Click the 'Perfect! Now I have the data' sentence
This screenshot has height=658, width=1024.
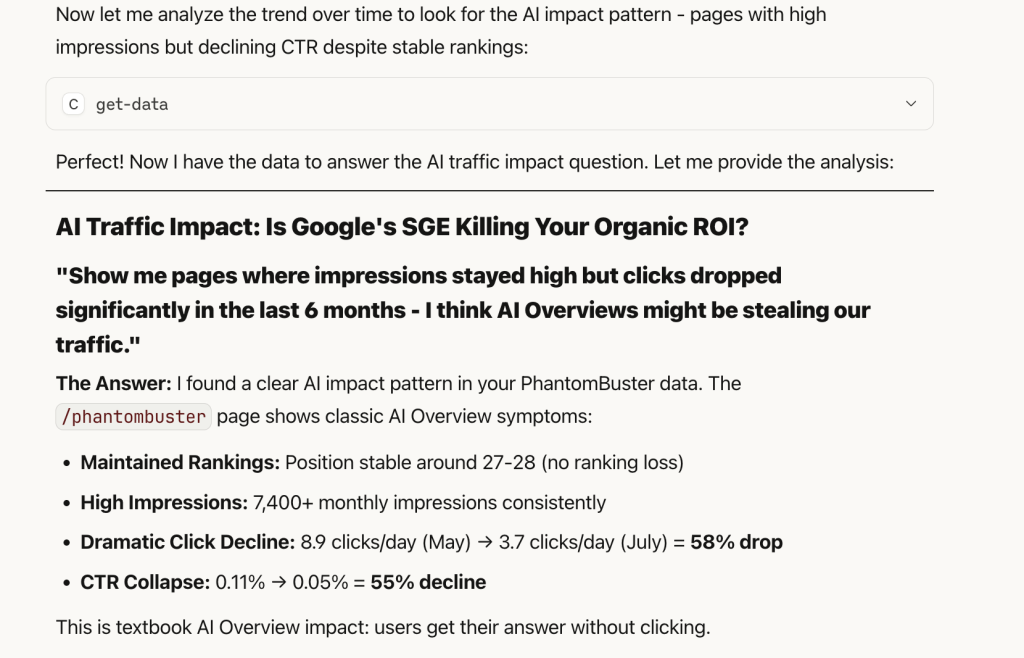[x=474, y=162]
